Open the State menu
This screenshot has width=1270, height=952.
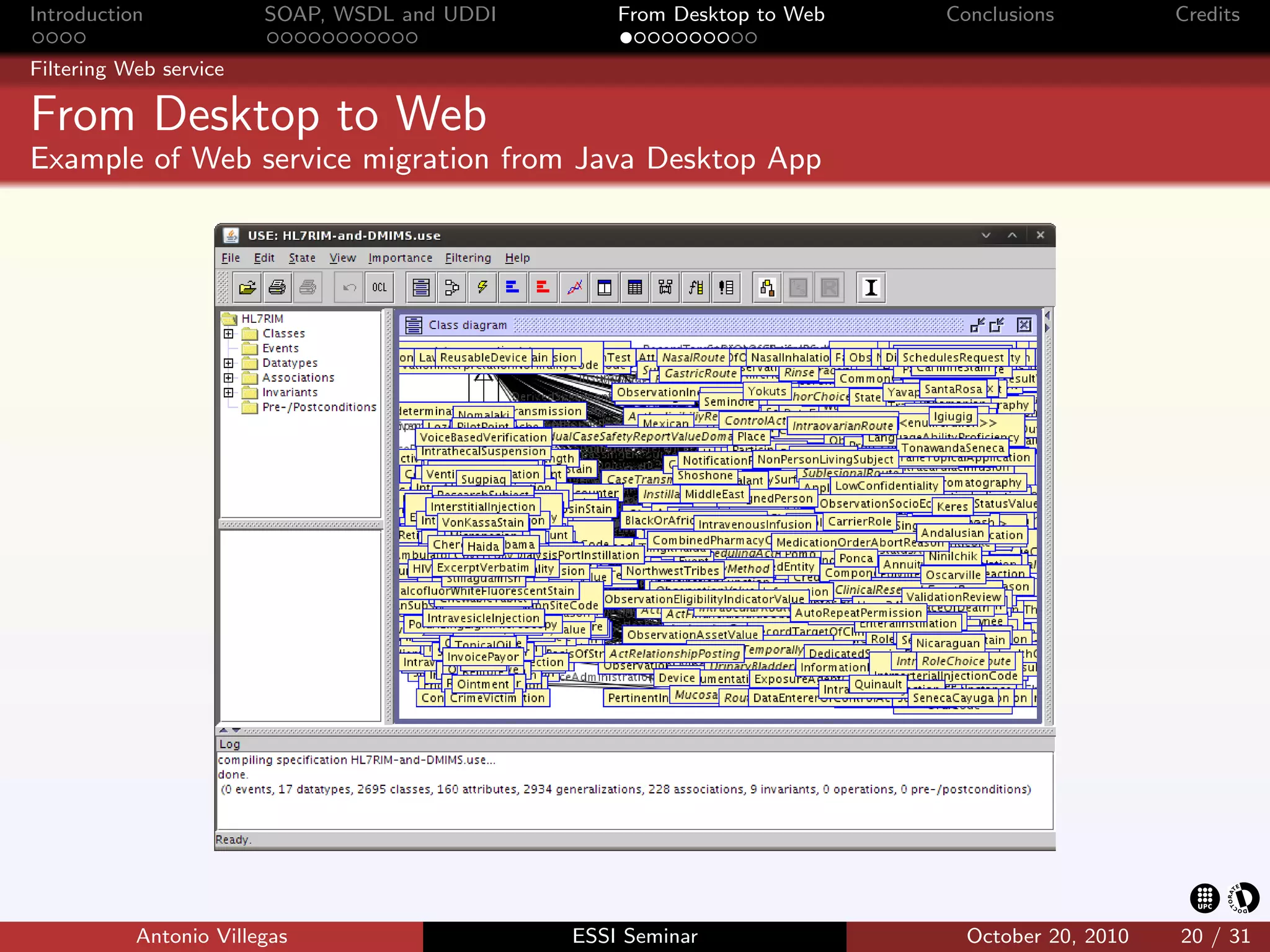(302, 258)
